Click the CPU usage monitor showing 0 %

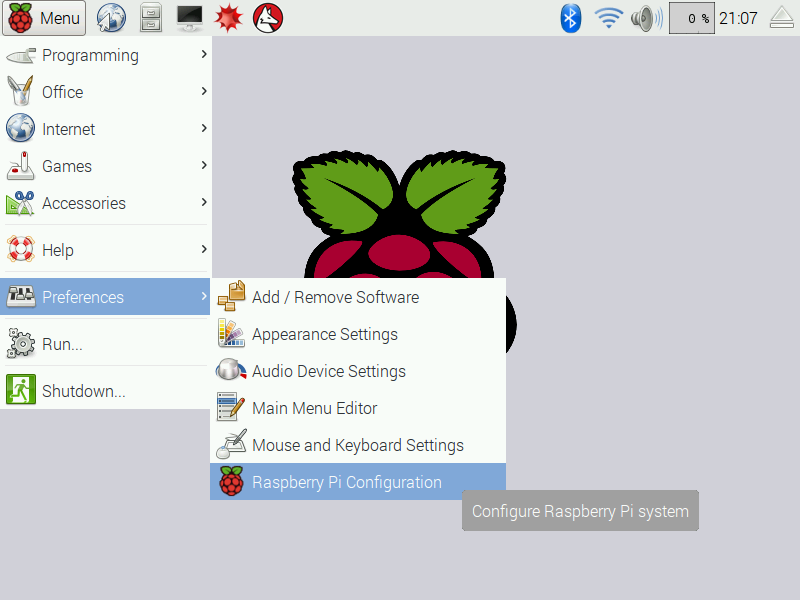(x=691, y=18)
